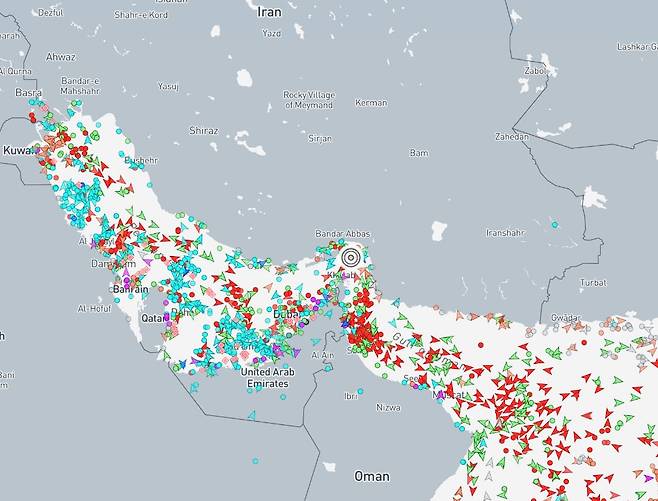This screenshot has width=658, height=501.
Task: Select the Kerman city label
Action: tap(371, 103)
